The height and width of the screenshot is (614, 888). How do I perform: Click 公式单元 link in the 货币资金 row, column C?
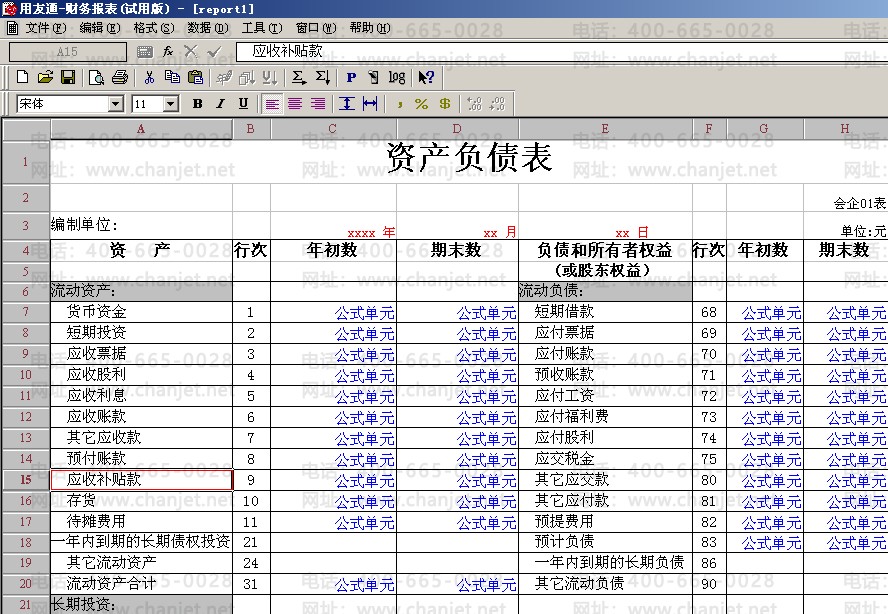[x=364, y=313]
